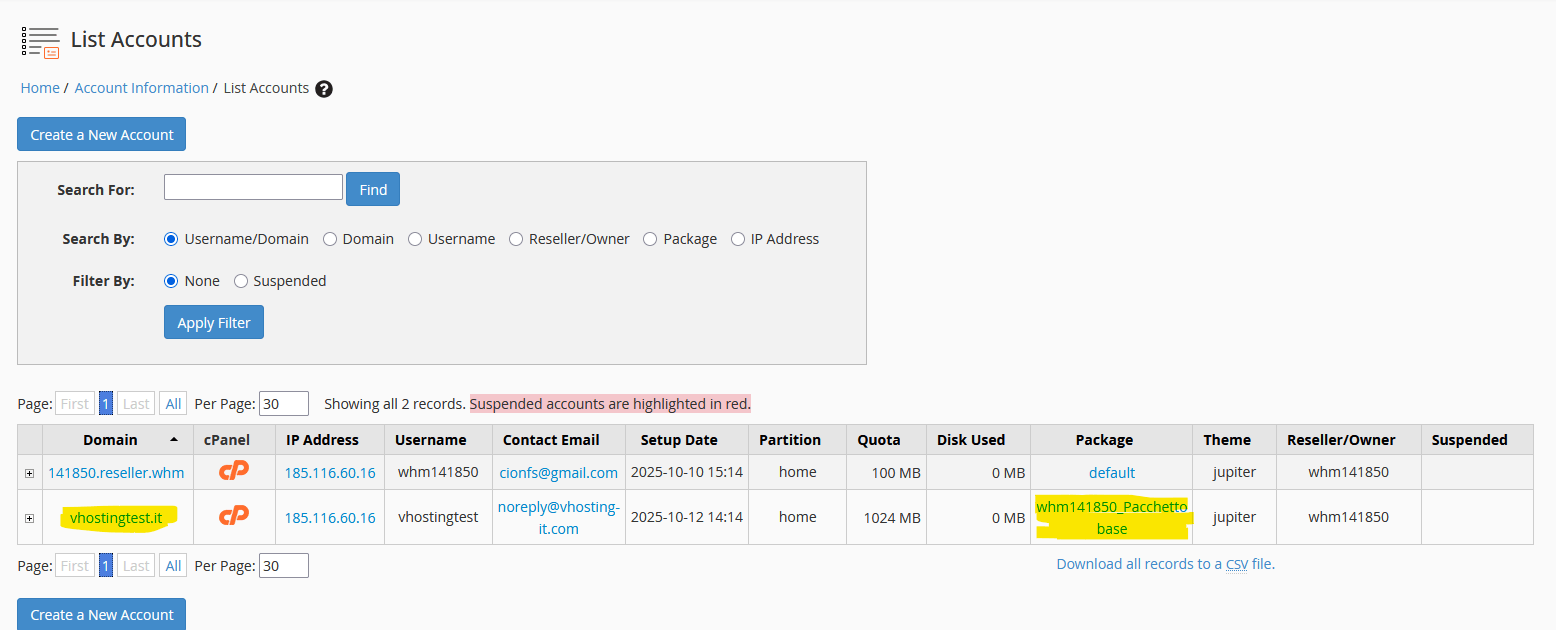The height and width of the screenshot is (630, 1556).
Task: Download all records to a CSV file
Action: (x=1165, y=564)
